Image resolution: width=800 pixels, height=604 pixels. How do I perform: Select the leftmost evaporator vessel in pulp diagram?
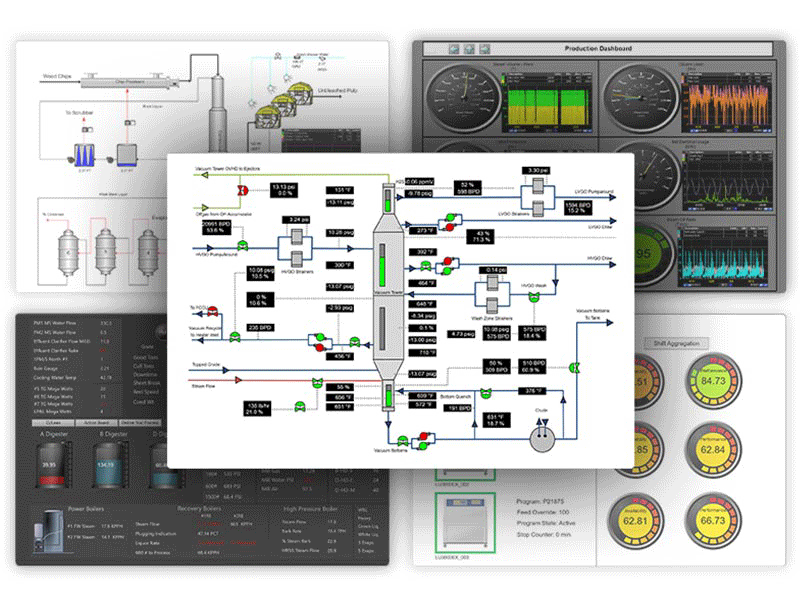(x=68, y=252)
